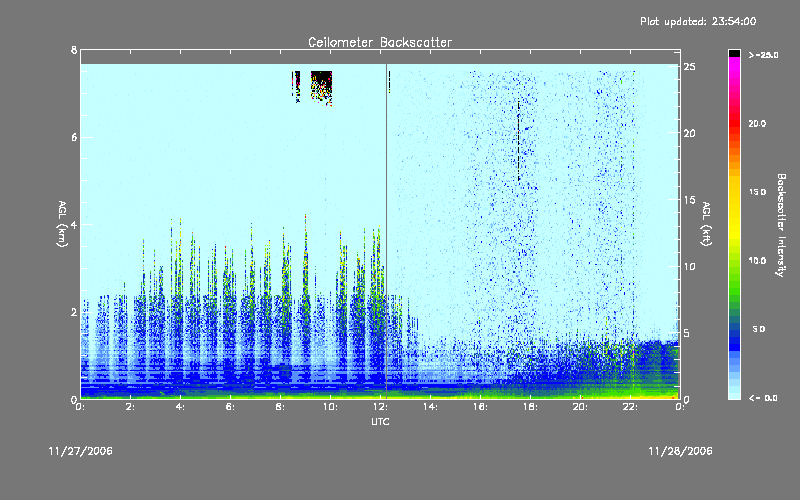800x500 pixels.
Task: Select the end date "11/28/2006"
Action: (680, 451)
